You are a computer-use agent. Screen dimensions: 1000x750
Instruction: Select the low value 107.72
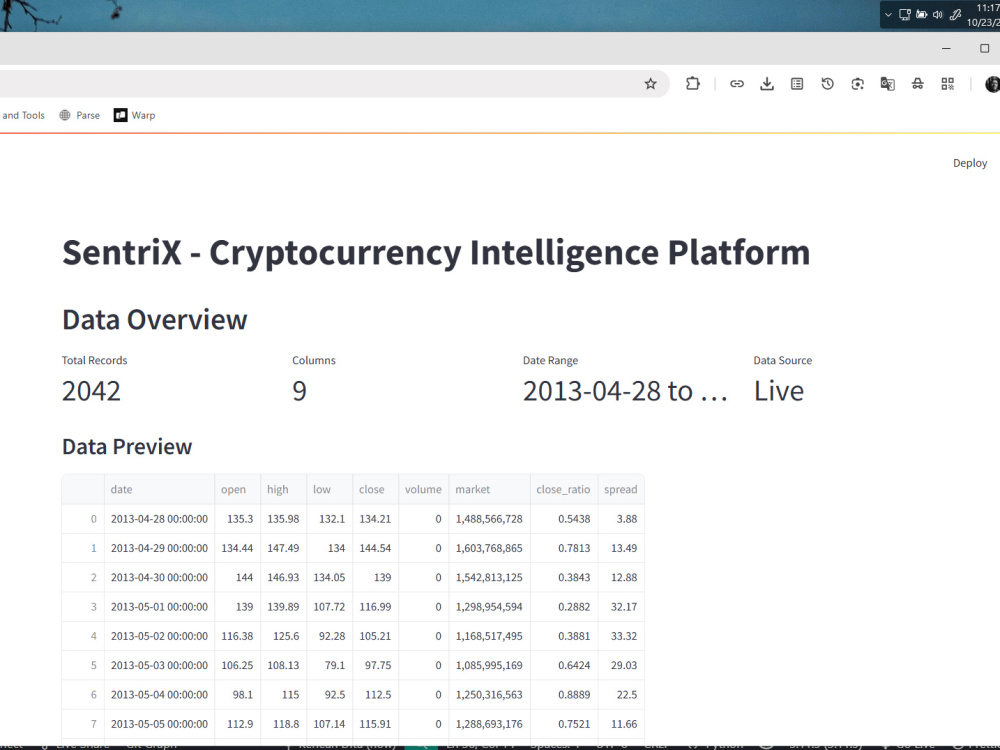click(x=329, y=607)
